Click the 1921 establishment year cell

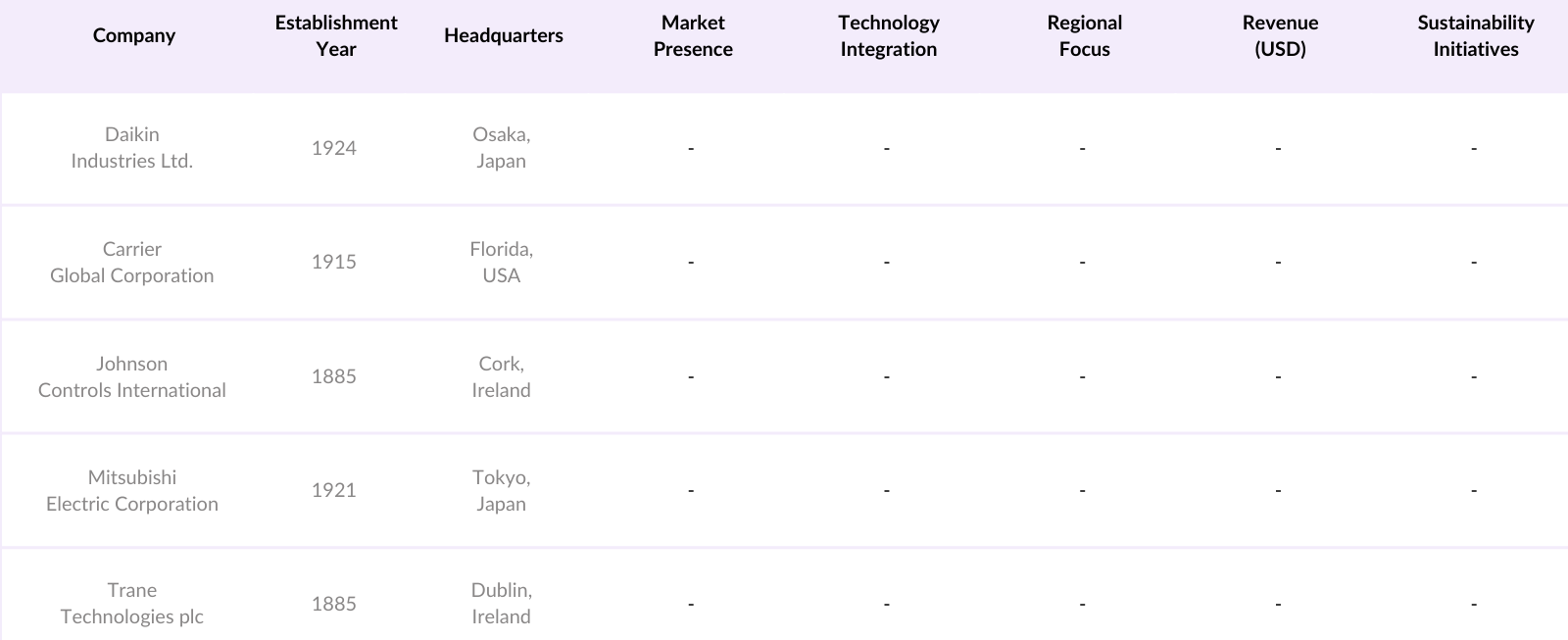click(x=334, y=491)
